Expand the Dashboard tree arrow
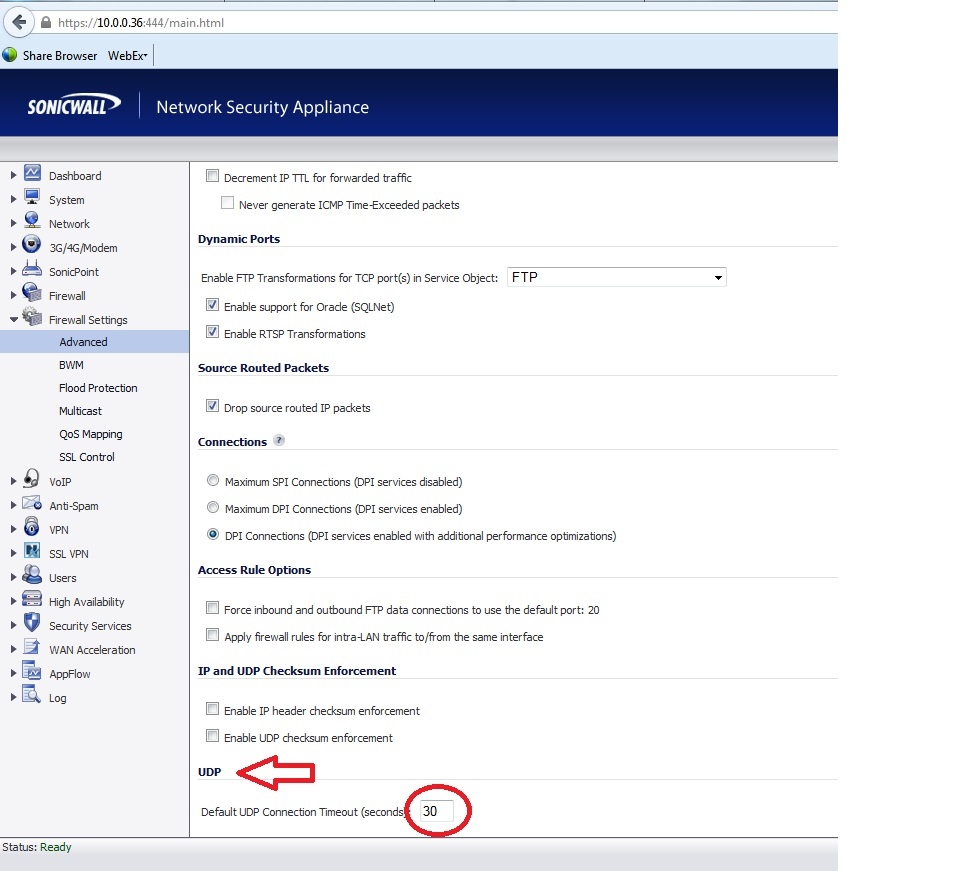This screenshot has width=960, height=871. (x=13, y=176)
